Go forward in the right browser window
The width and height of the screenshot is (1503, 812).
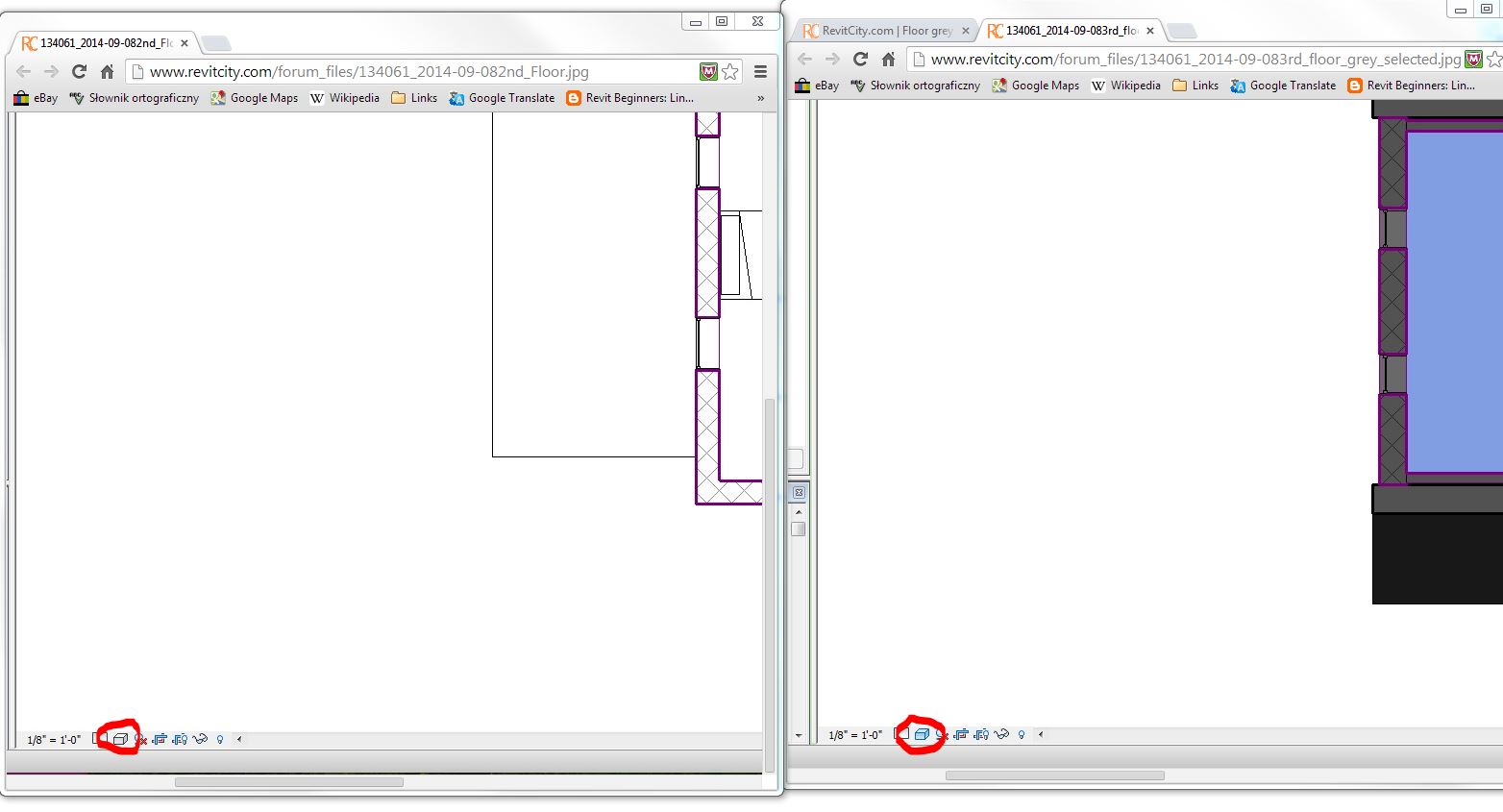(832, 59)
